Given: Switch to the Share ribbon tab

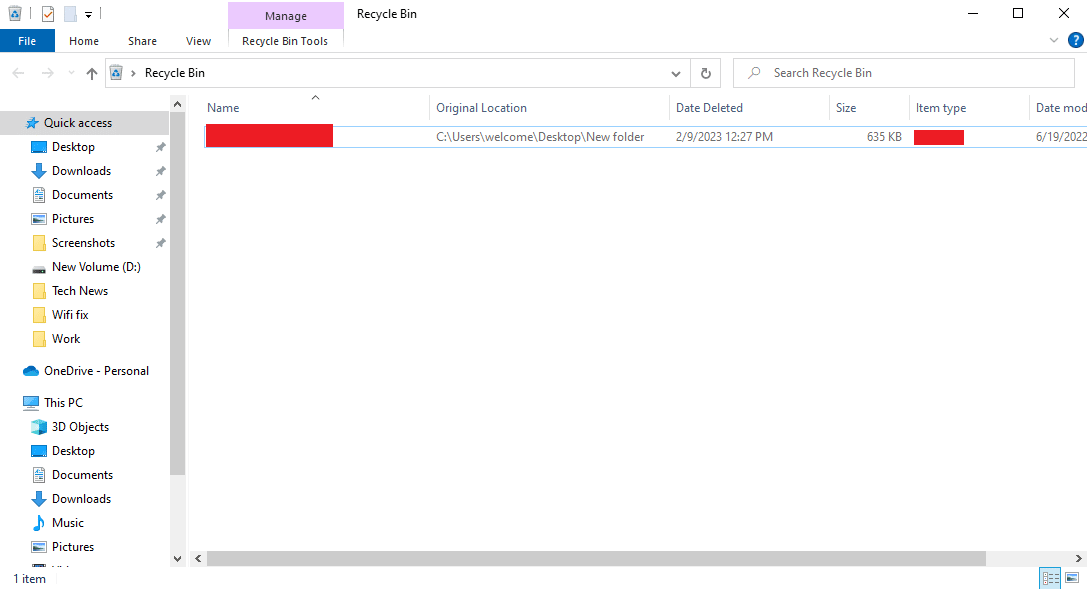Looking at the screenshot, I should coord(142,41).
